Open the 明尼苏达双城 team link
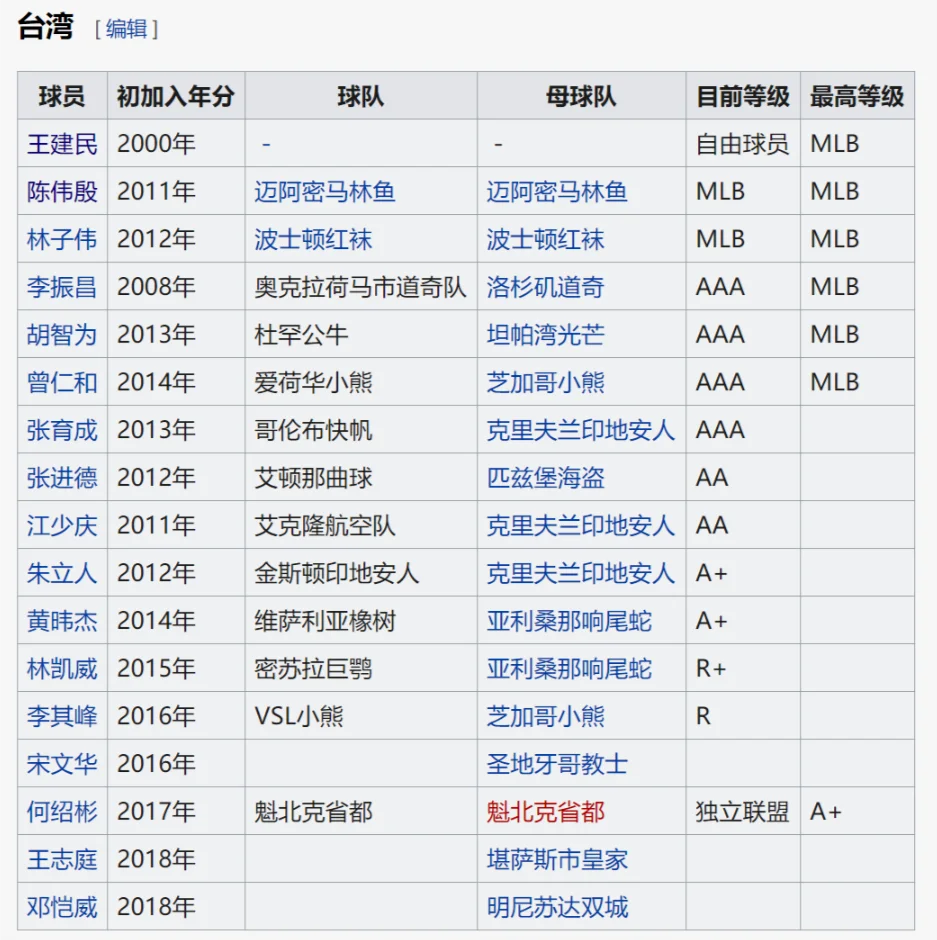Screen dimensions: 937x940 (x=557, y=907)
